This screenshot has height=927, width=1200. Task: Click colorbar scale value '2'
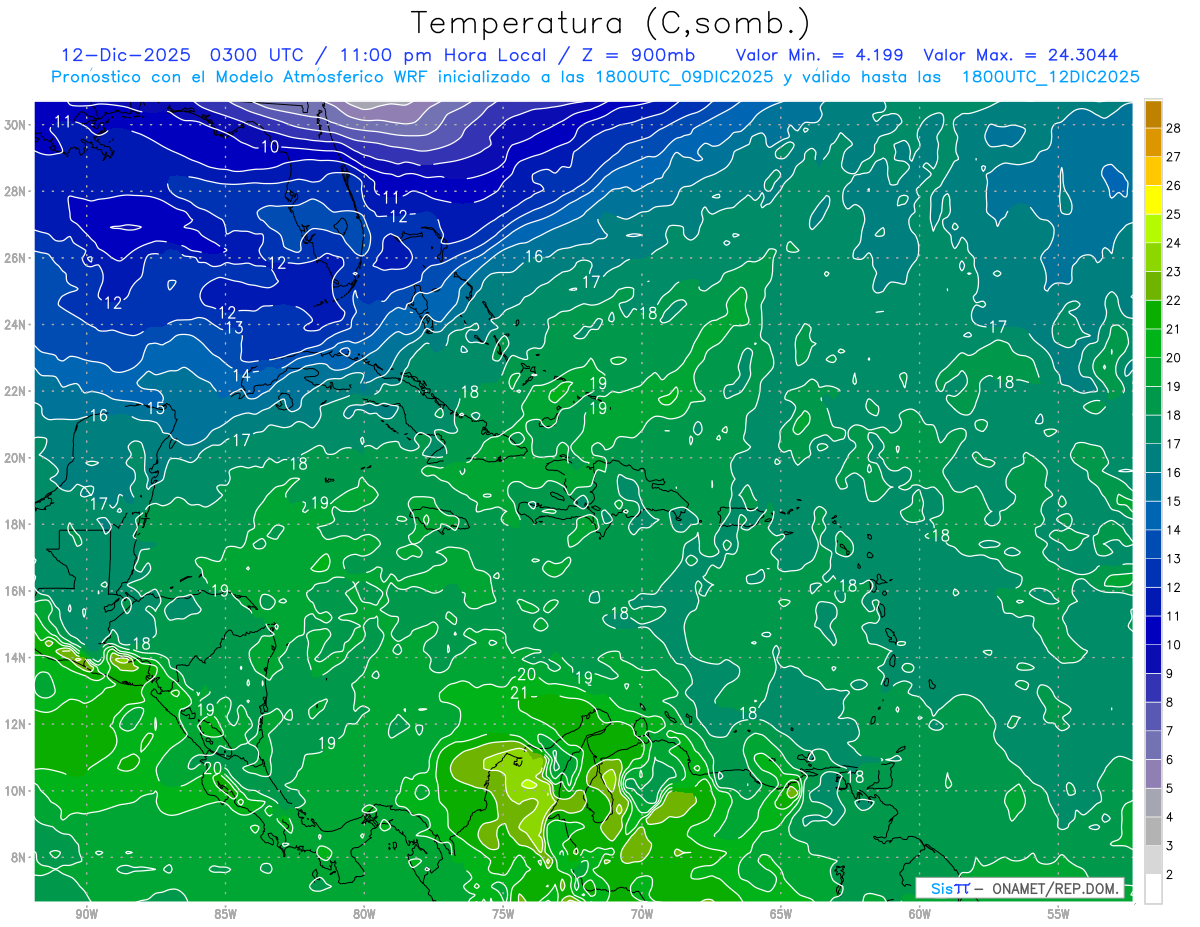[1170, 874]
